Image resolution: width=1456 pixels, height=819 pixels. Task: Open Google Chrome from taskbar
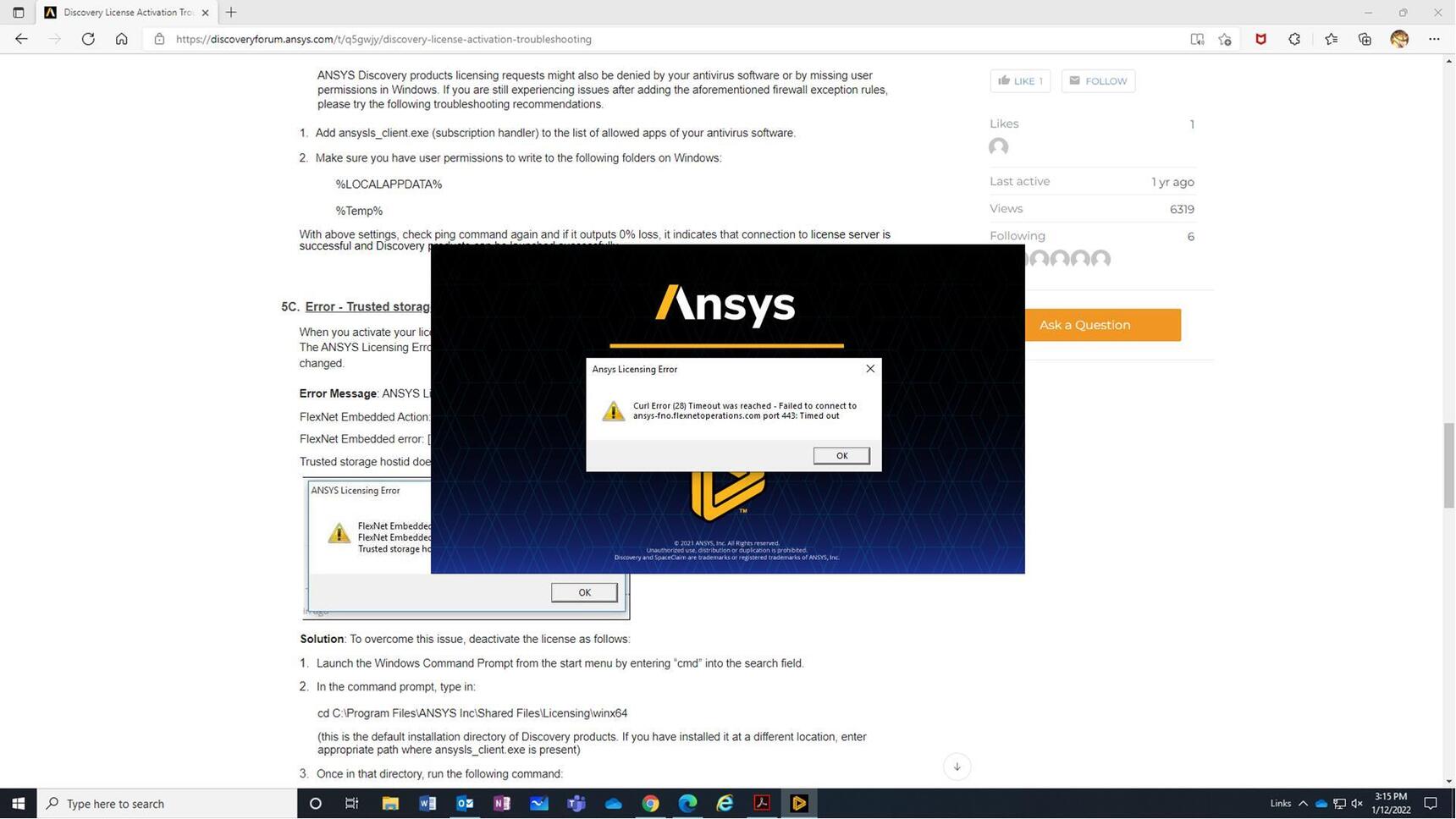(x=651, y=804)
